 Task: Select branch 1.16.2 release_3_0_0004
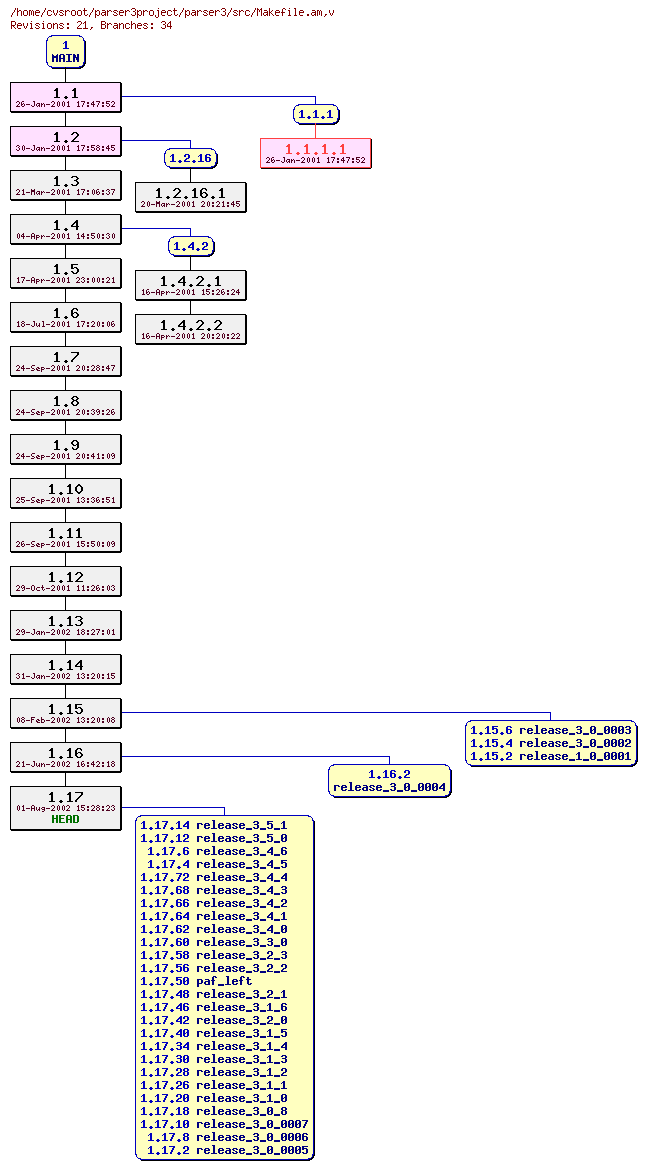[389, 781]
